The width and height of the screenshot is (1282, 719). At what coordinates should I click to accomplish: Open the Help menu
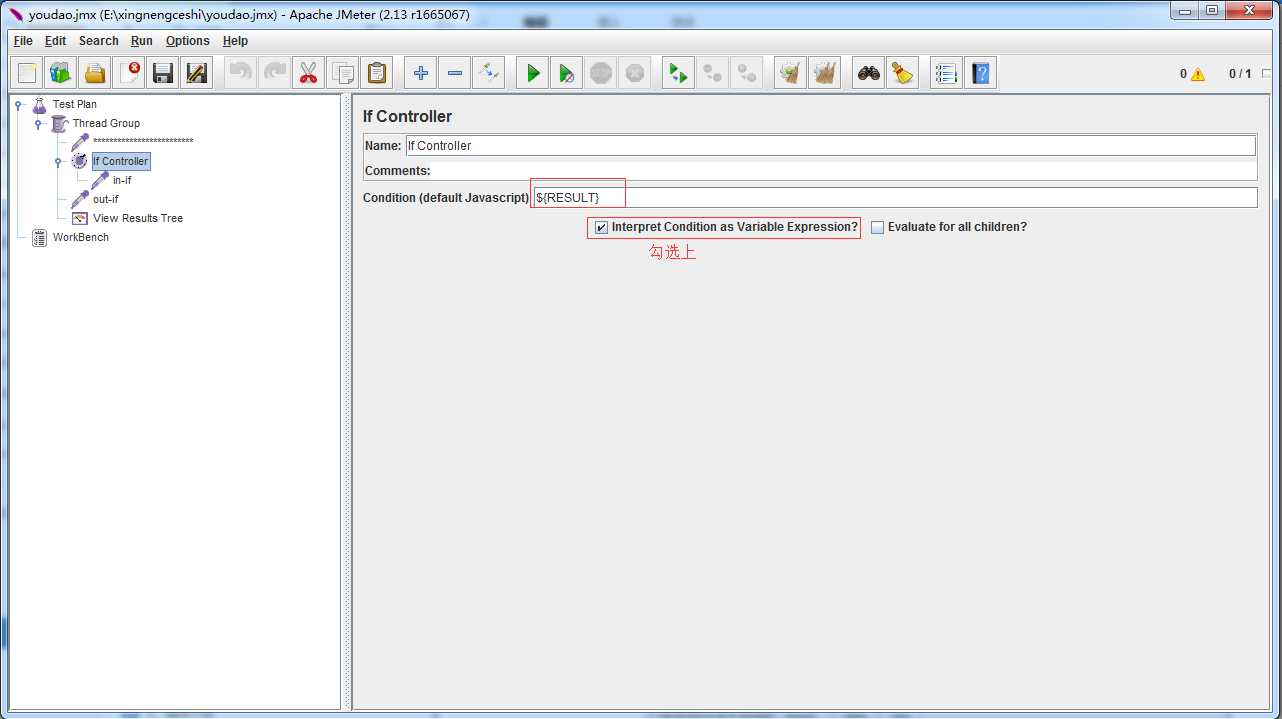pos(235,41)
